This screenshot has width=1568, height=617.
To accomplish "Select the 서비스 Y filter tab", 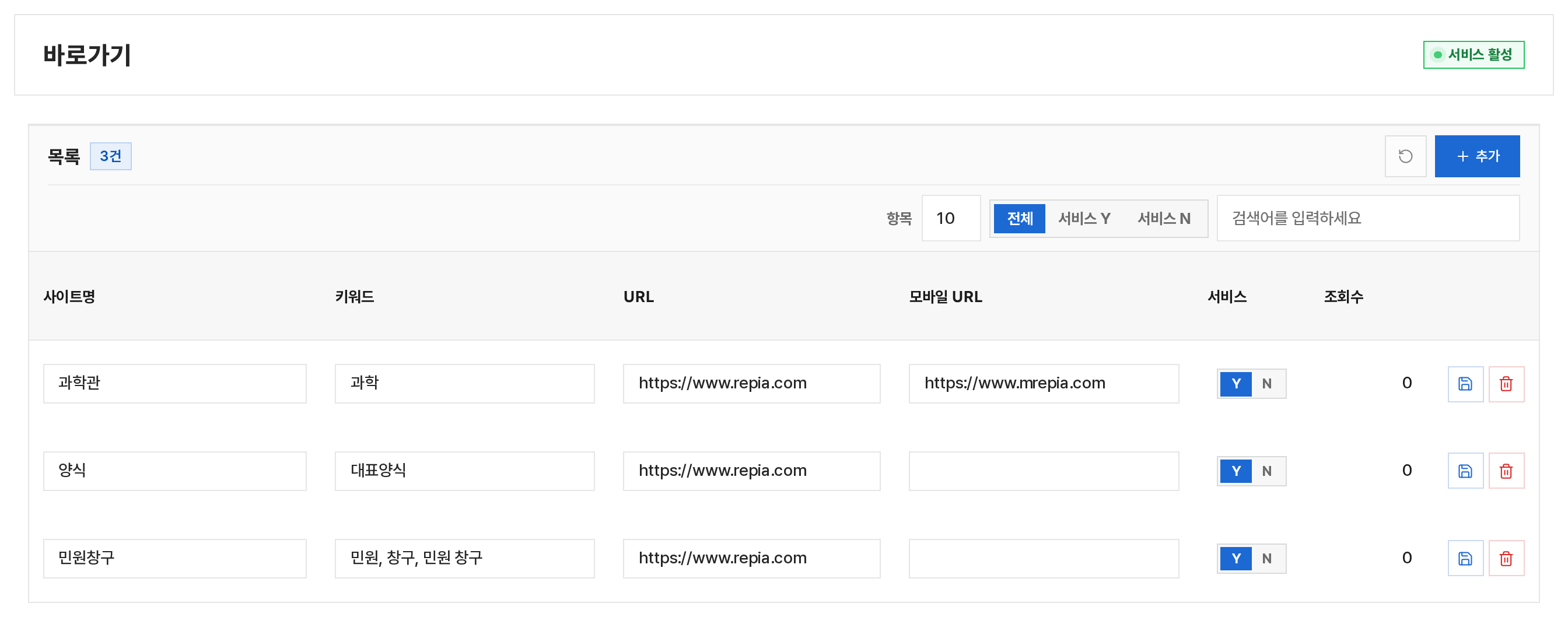I will (x=1084, y=219).
